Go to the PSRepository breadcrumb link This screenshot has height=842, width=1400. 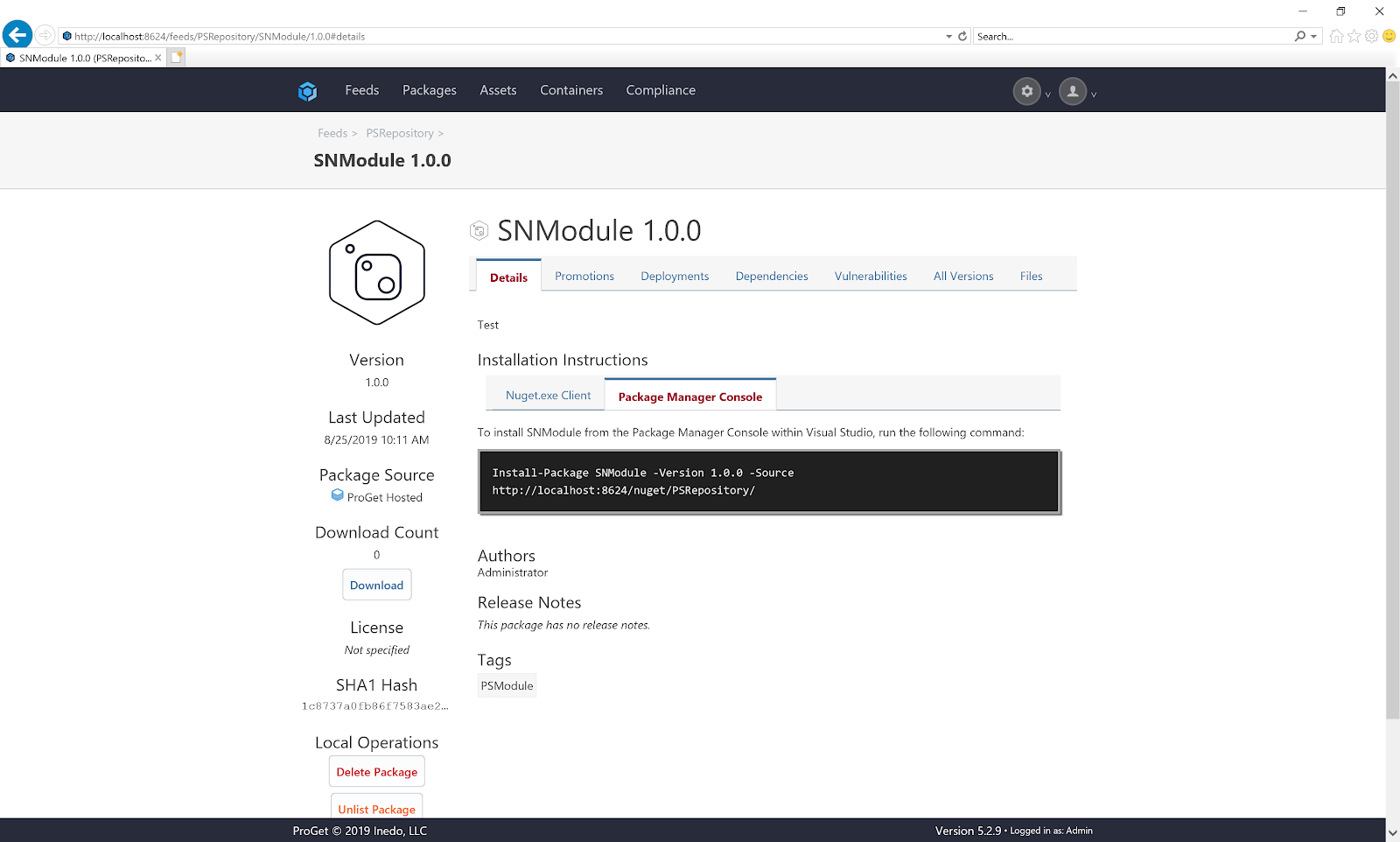400,133
